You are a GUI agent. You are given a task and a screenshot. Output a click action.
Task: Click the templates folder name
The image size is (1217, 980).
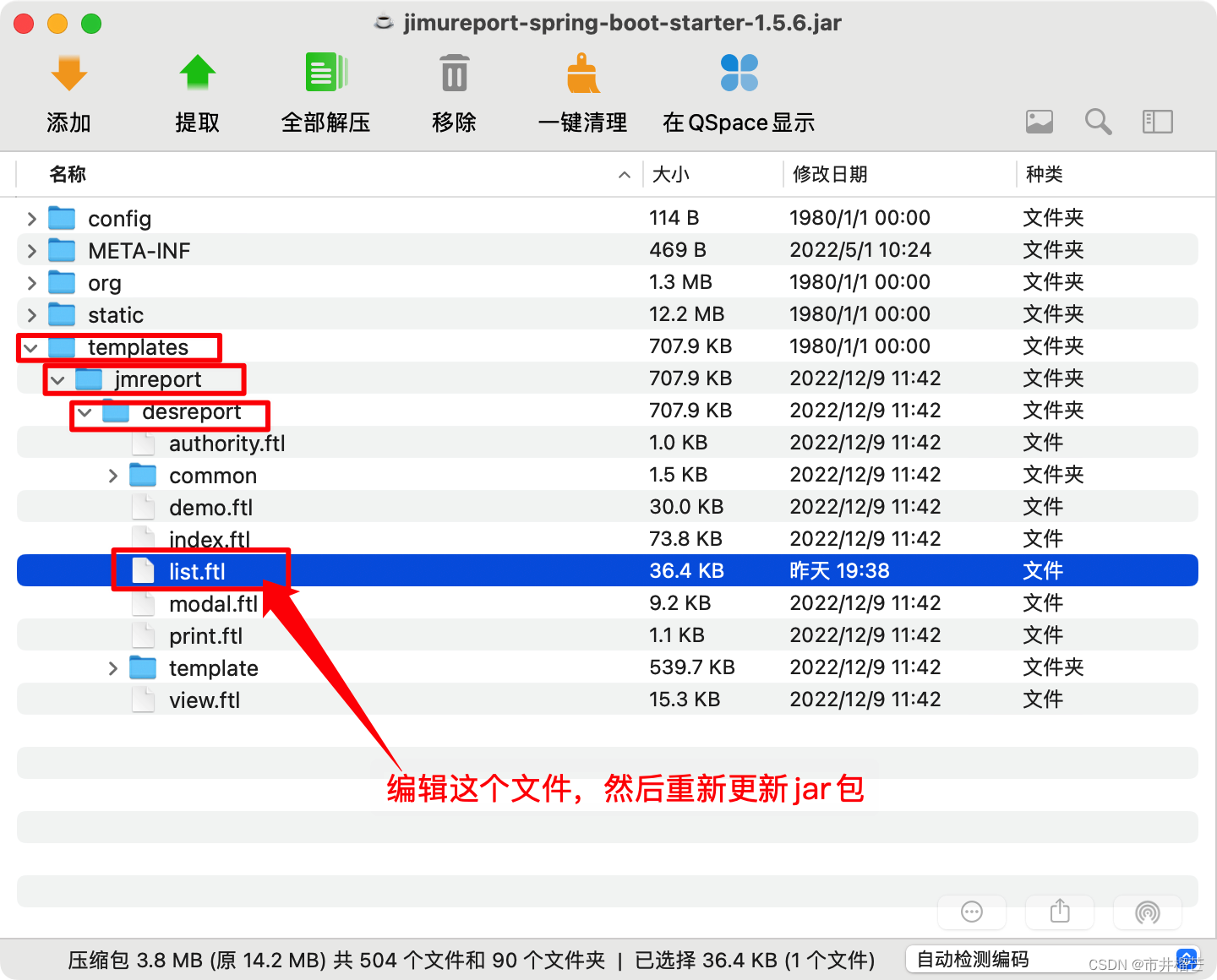point(138,347)
